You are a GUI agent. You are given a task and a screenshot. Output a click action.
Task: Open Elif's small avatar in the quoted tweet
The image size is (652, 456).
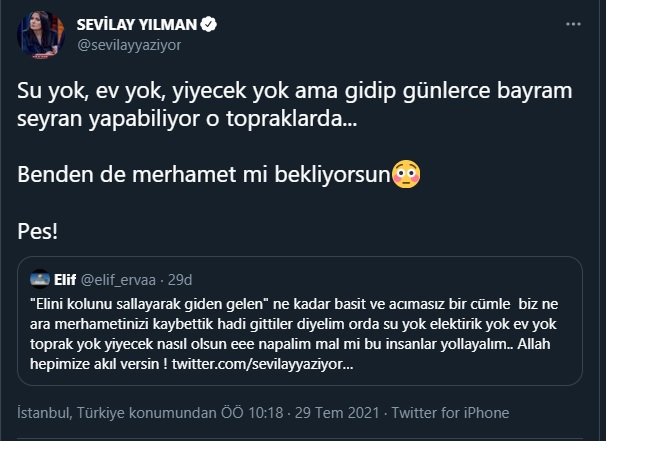40,279
